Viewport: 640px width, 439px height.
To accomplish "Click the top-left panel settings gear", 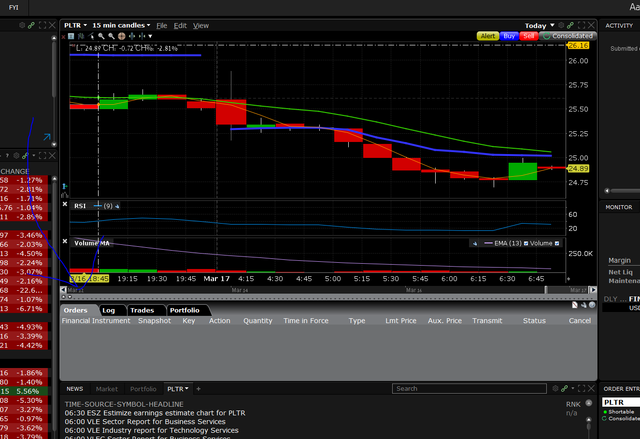I will pyautogui.click(x=22, y=25).
